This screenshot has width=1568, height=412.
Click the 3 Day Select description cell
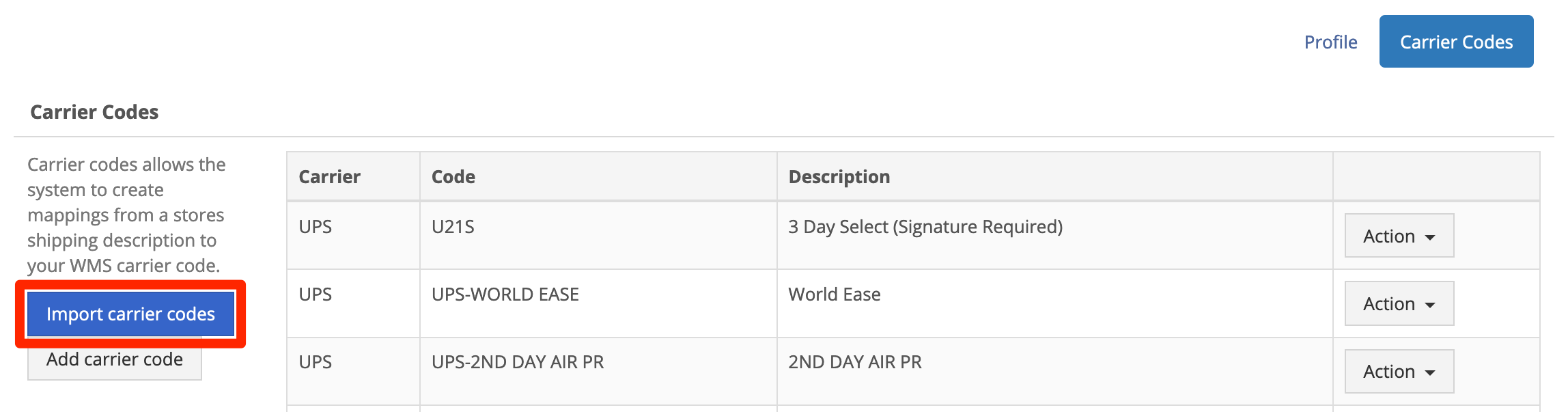tap(1054, 236)
